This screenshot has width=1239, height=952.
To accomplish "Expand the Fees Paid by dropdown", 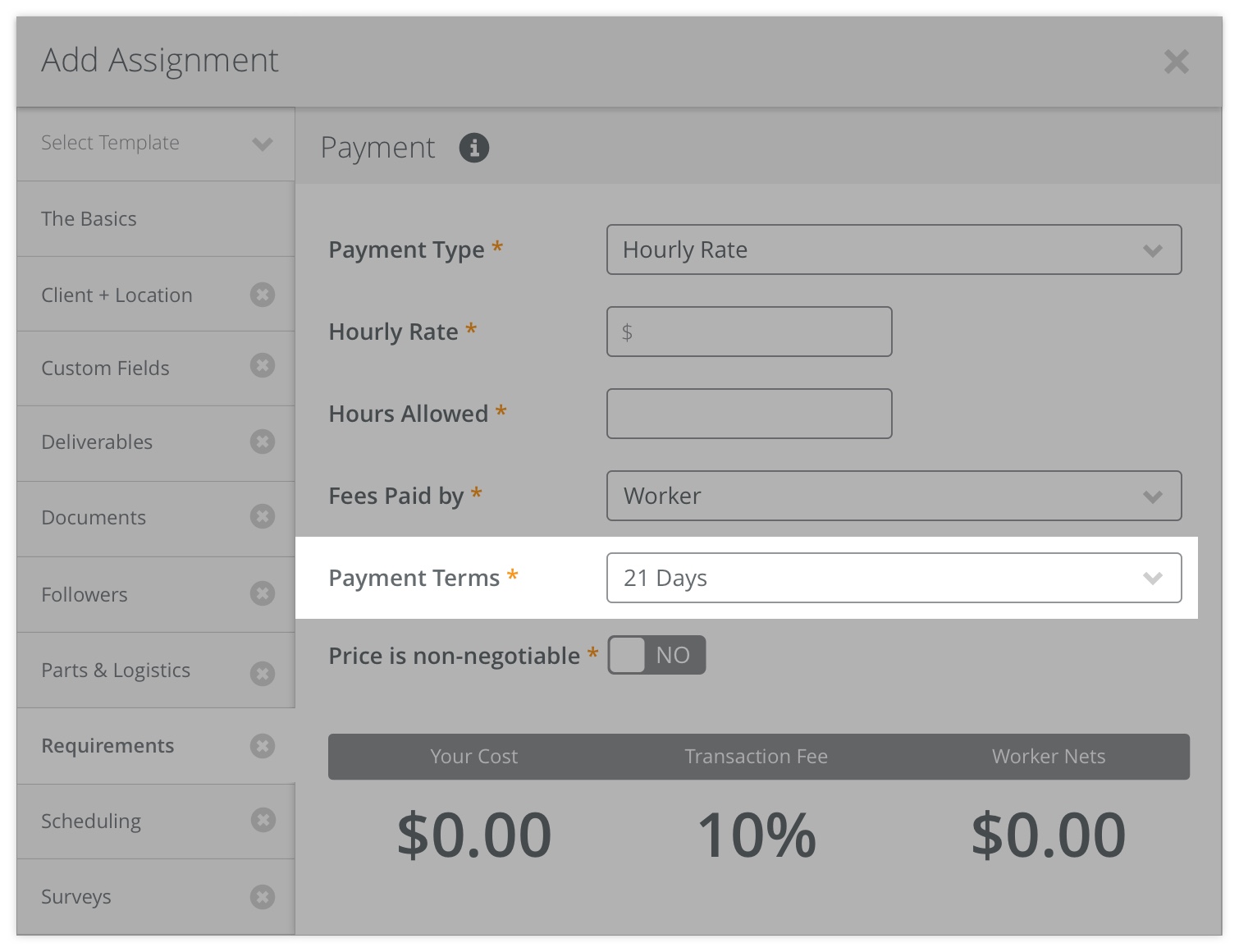I will pos(894,496).
